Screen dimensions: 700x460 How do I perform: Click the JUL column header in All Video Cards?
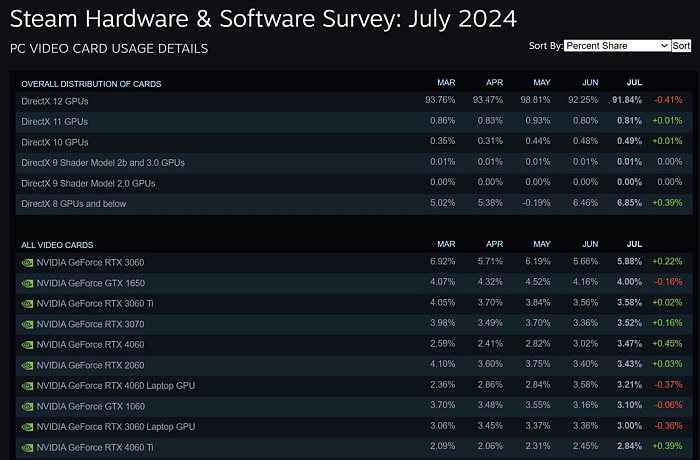tap(634, 244)
